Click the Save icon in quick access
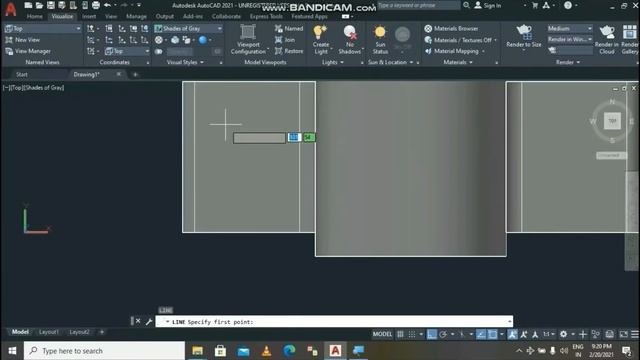 tap(51, 5)
